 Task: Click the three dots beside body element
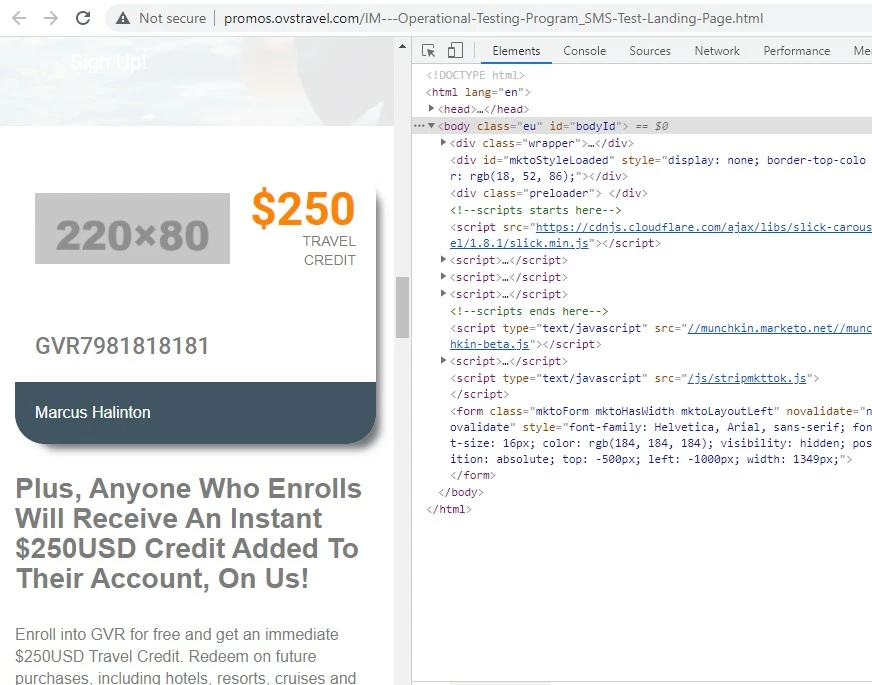[419, 126]
